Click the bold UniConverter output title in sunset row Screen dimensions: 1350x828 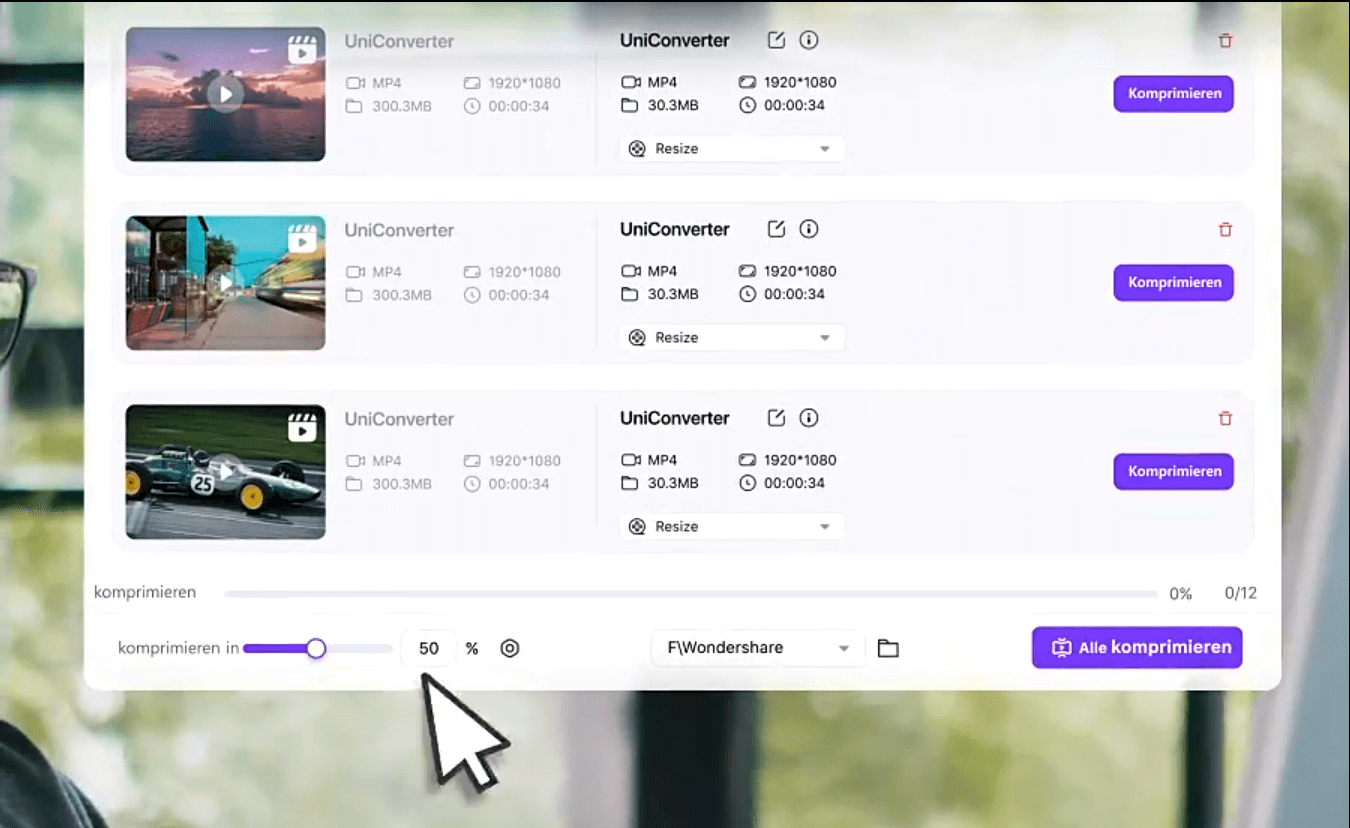point(675,41)
